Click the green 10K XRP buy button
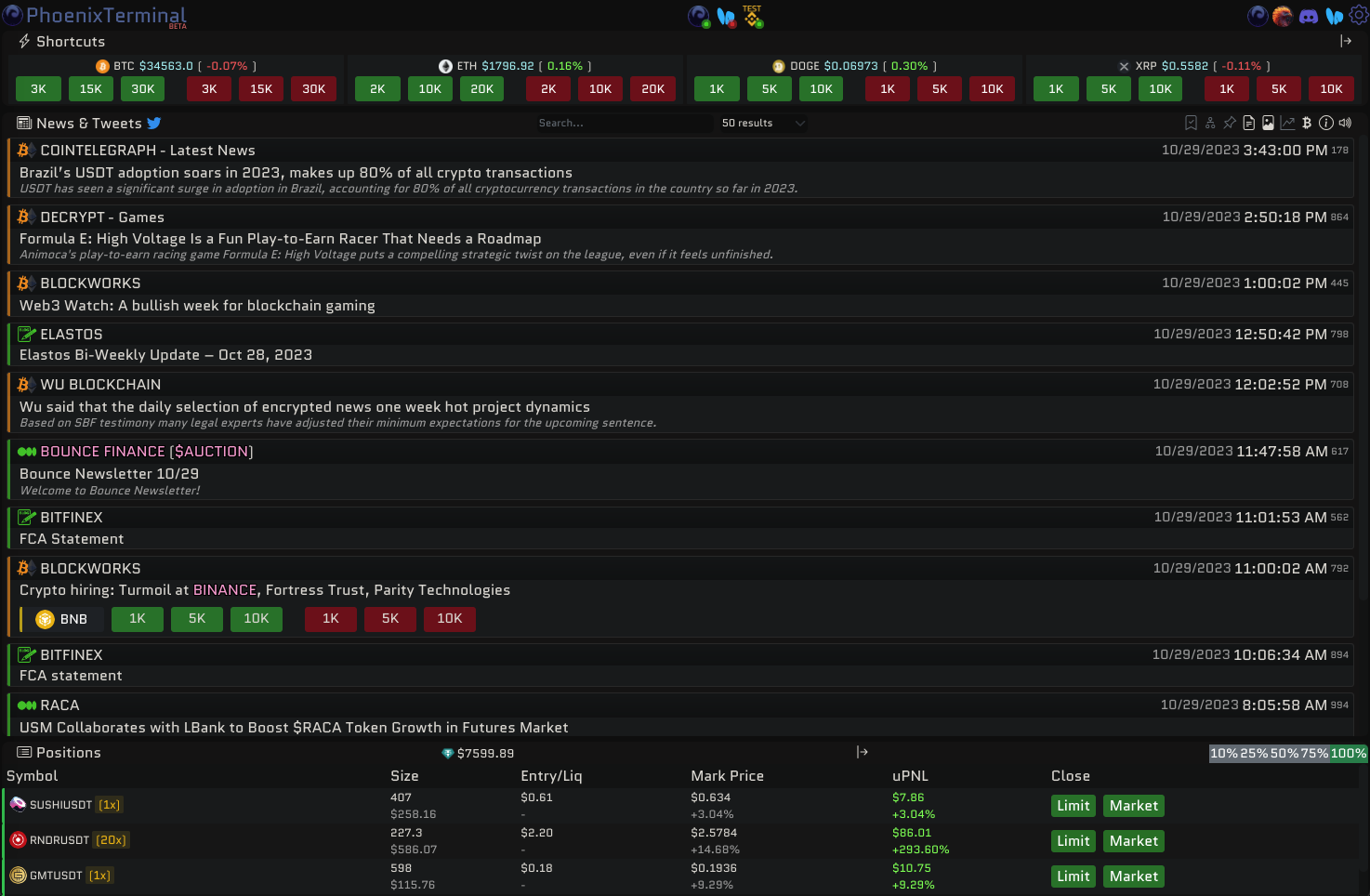1370x896 pixels. [x=1160, y=89]
